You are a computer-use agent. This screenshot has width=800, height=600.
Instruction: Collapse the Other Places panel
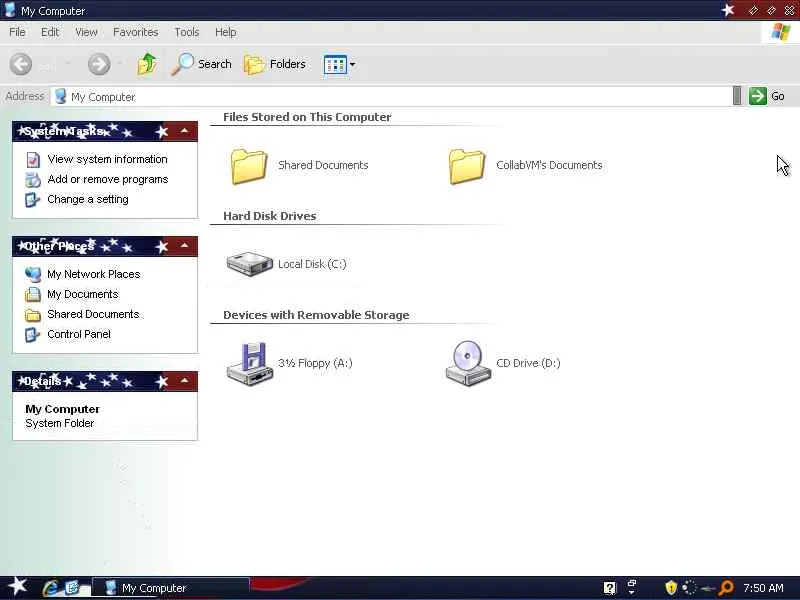pyautogui.click(x=184, y=246)
